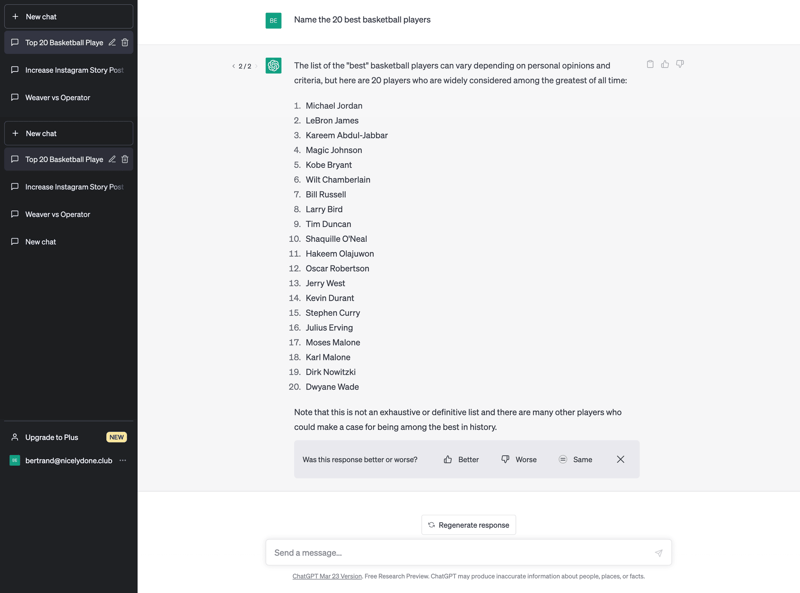The height and width of the screenshot is (593, 800).
Task: Click the Send a message input field
Action: 450,552
